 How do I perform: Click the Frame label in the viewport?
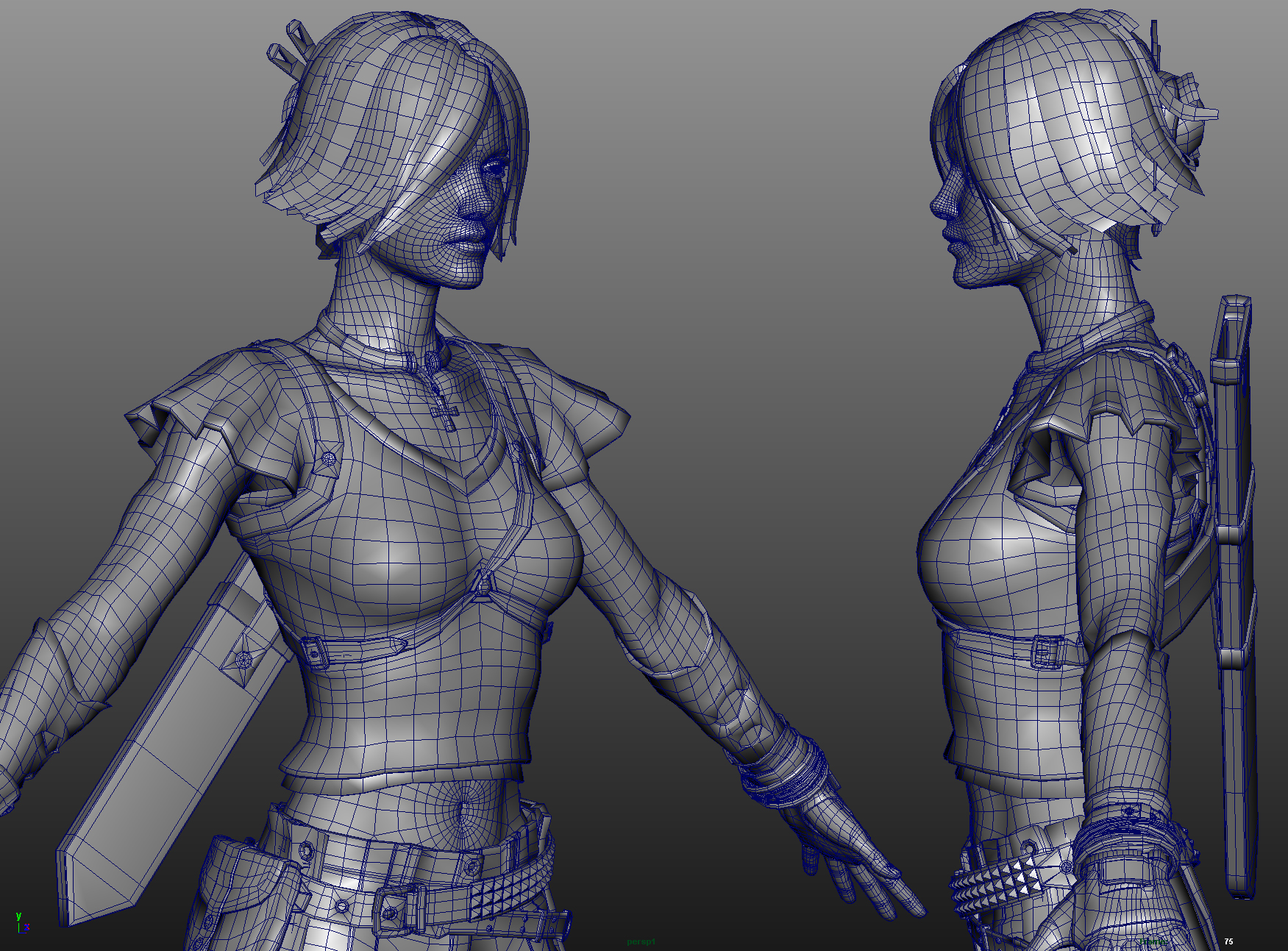tap(1152, 941)
